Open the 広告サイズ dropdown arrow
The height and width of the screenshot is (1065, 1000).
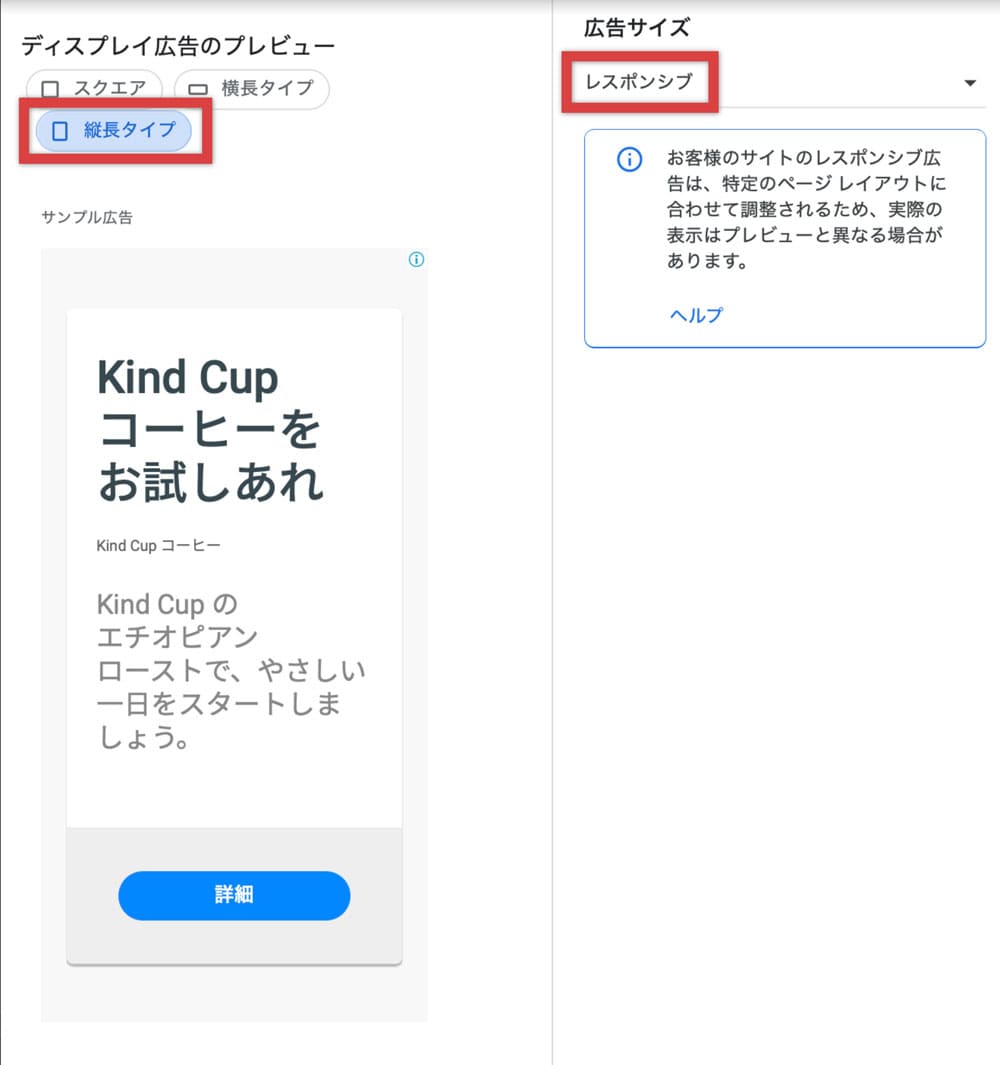click(970, 83)
